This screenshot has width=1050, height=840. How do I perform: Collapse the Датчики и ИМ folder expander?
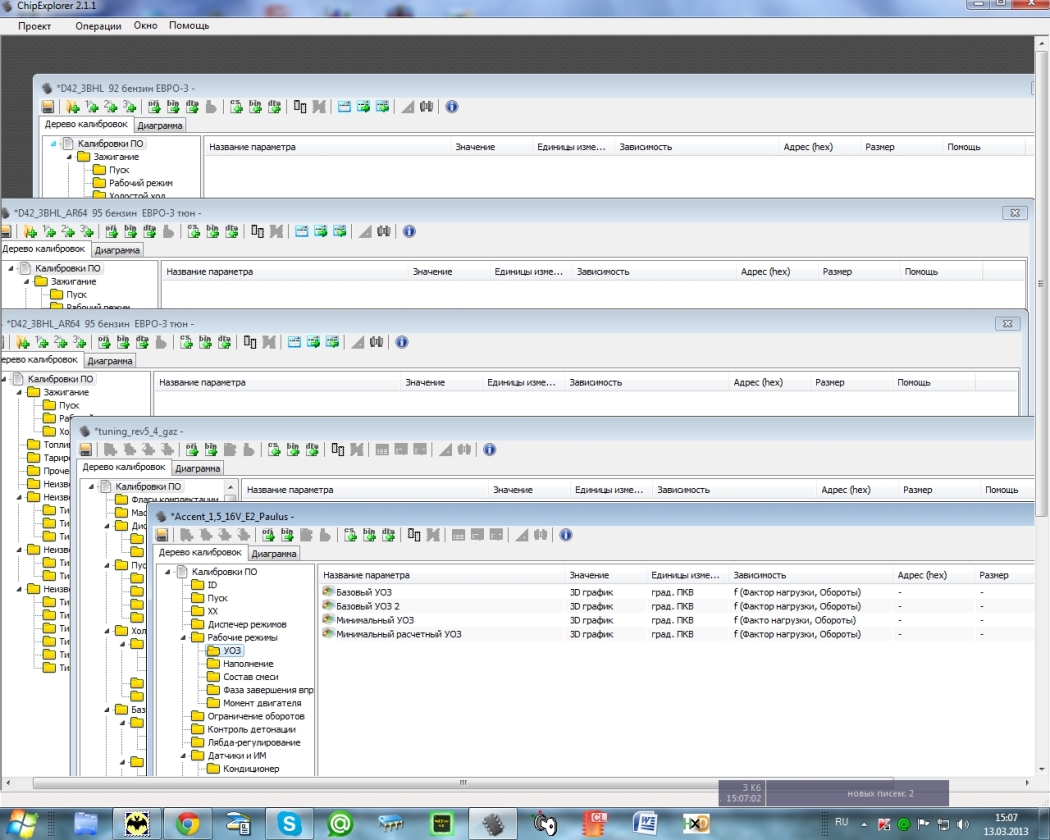[183, 756]
